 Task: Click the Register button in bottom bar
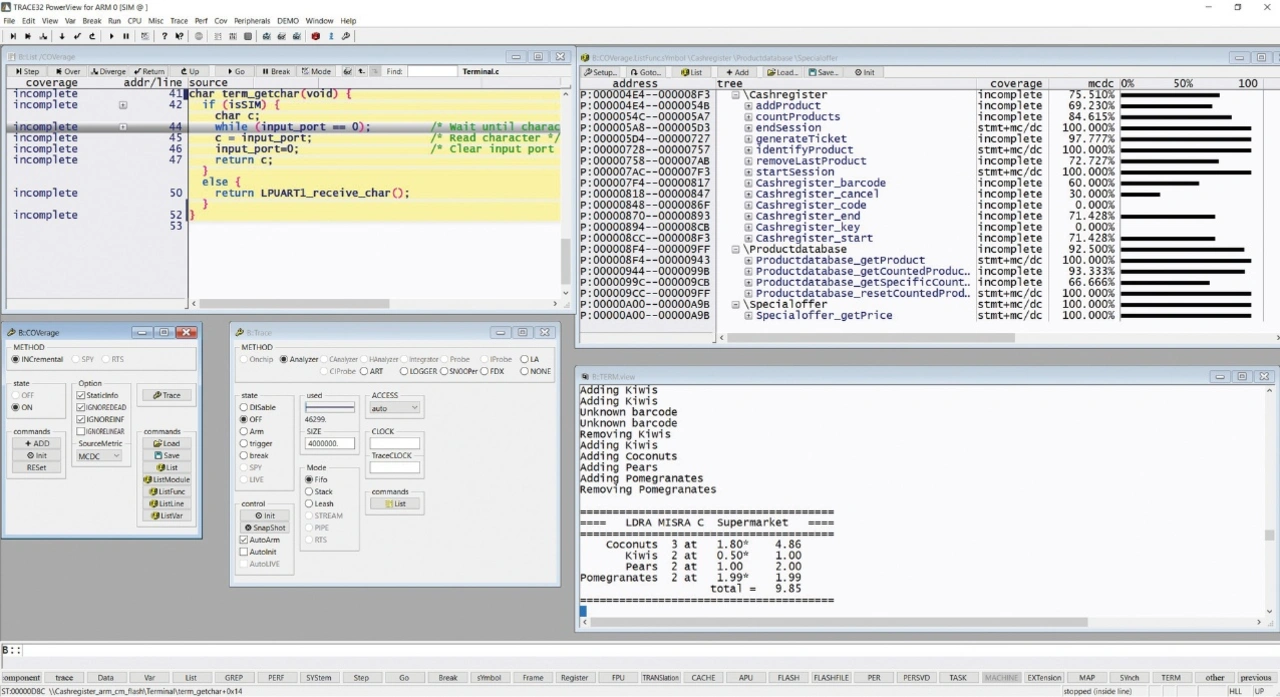(x=574, y=678)
